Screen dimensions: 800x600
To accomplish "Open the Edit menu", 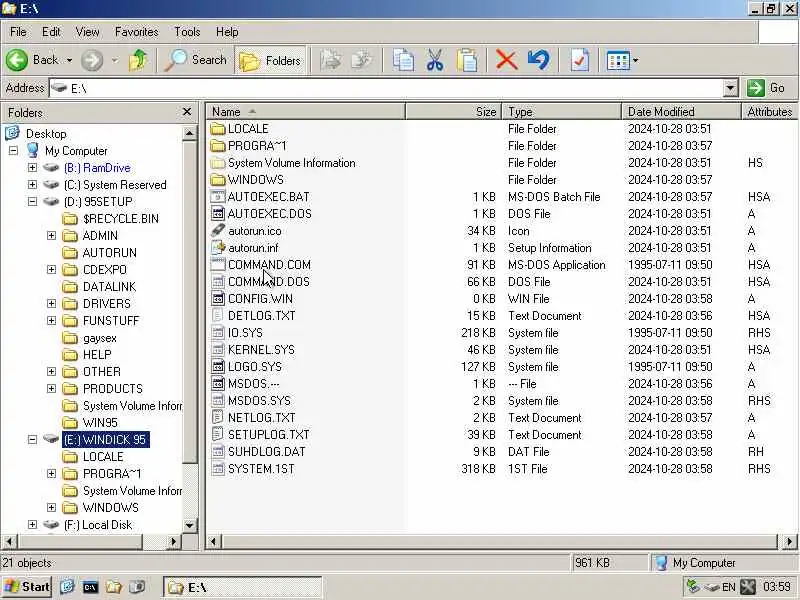I will [x=51, y=32].
